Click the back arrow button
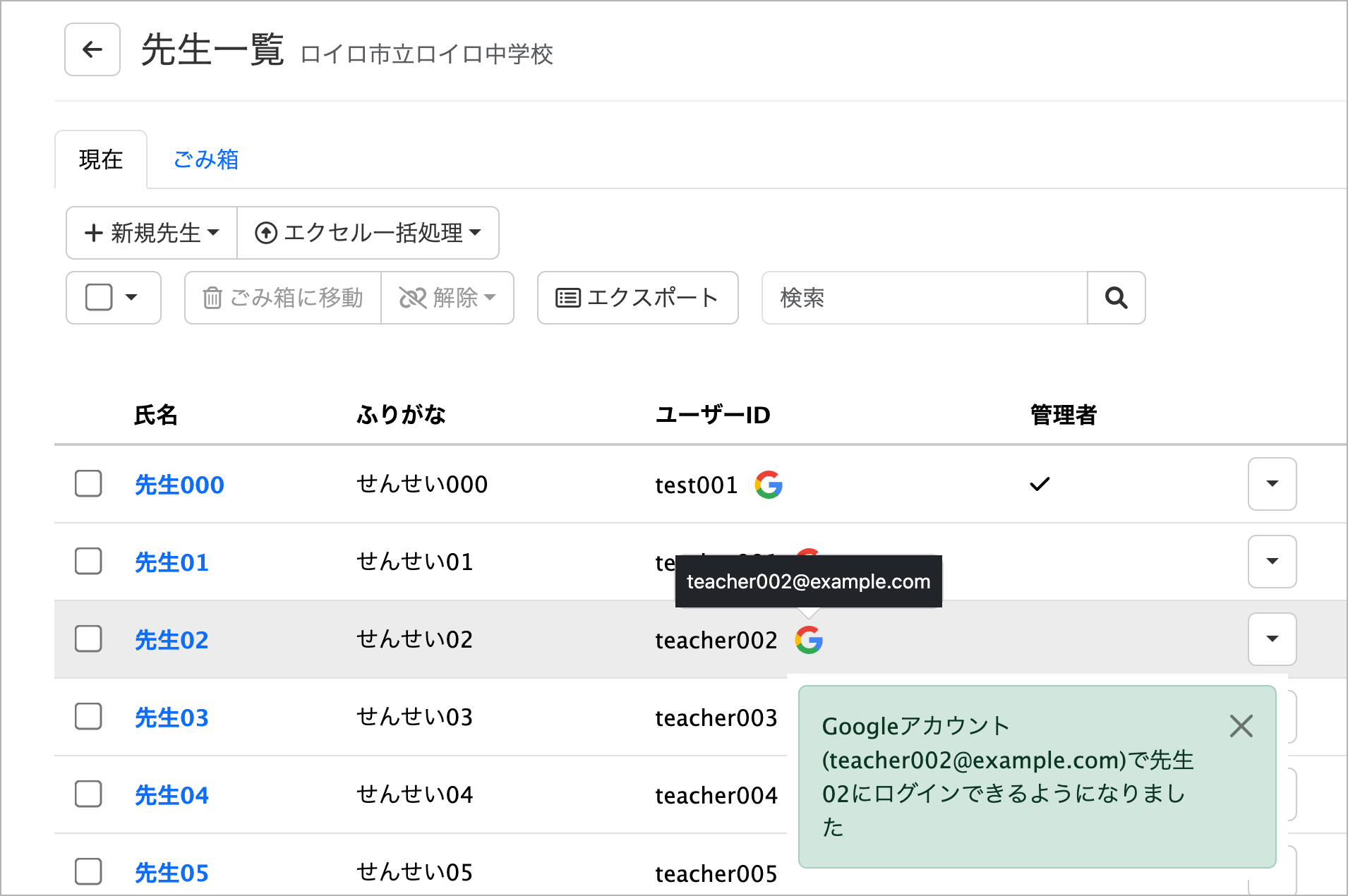 (x=92, y=49)
